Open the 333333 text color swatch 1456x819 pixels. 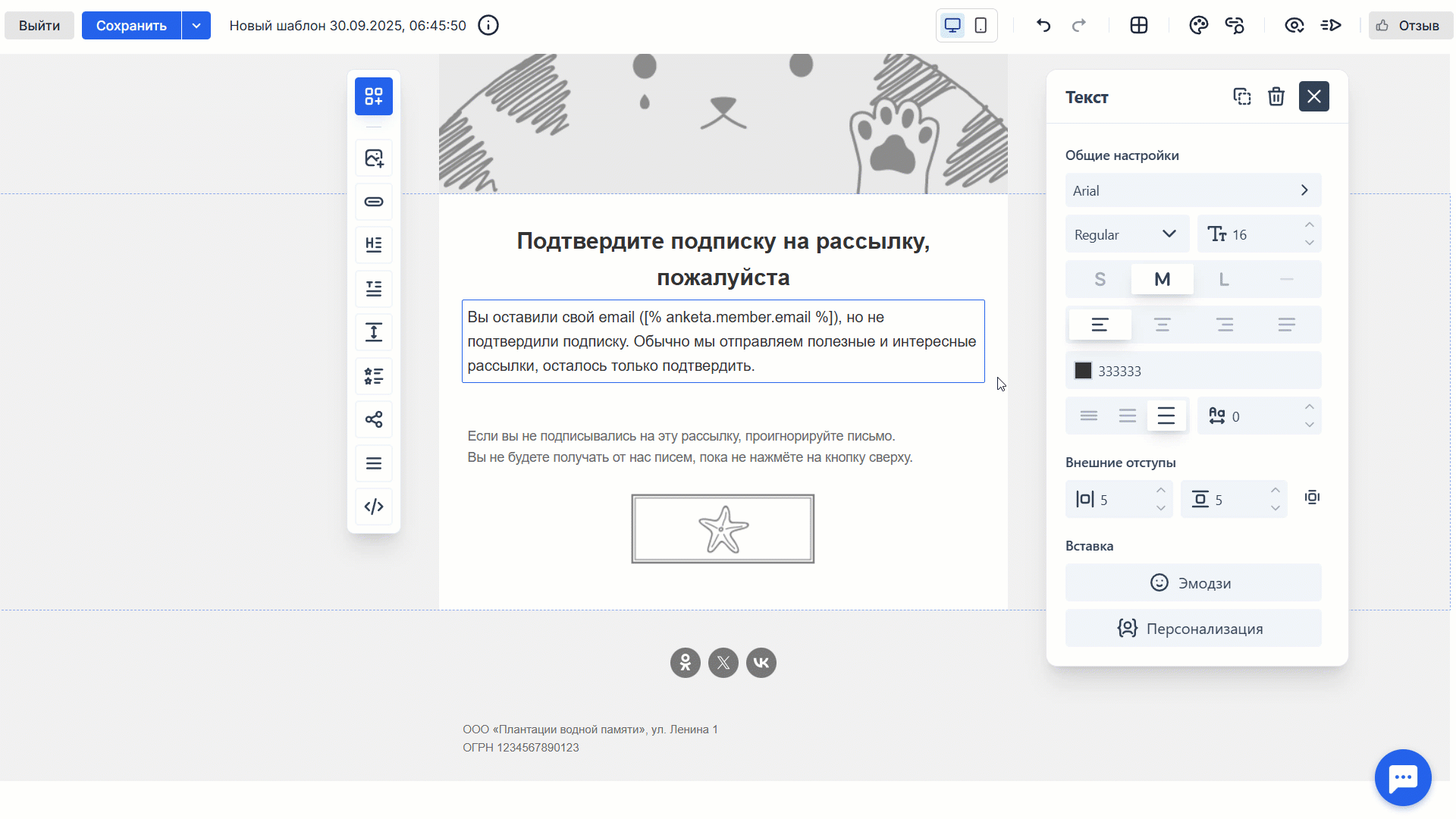(1082, 370)
